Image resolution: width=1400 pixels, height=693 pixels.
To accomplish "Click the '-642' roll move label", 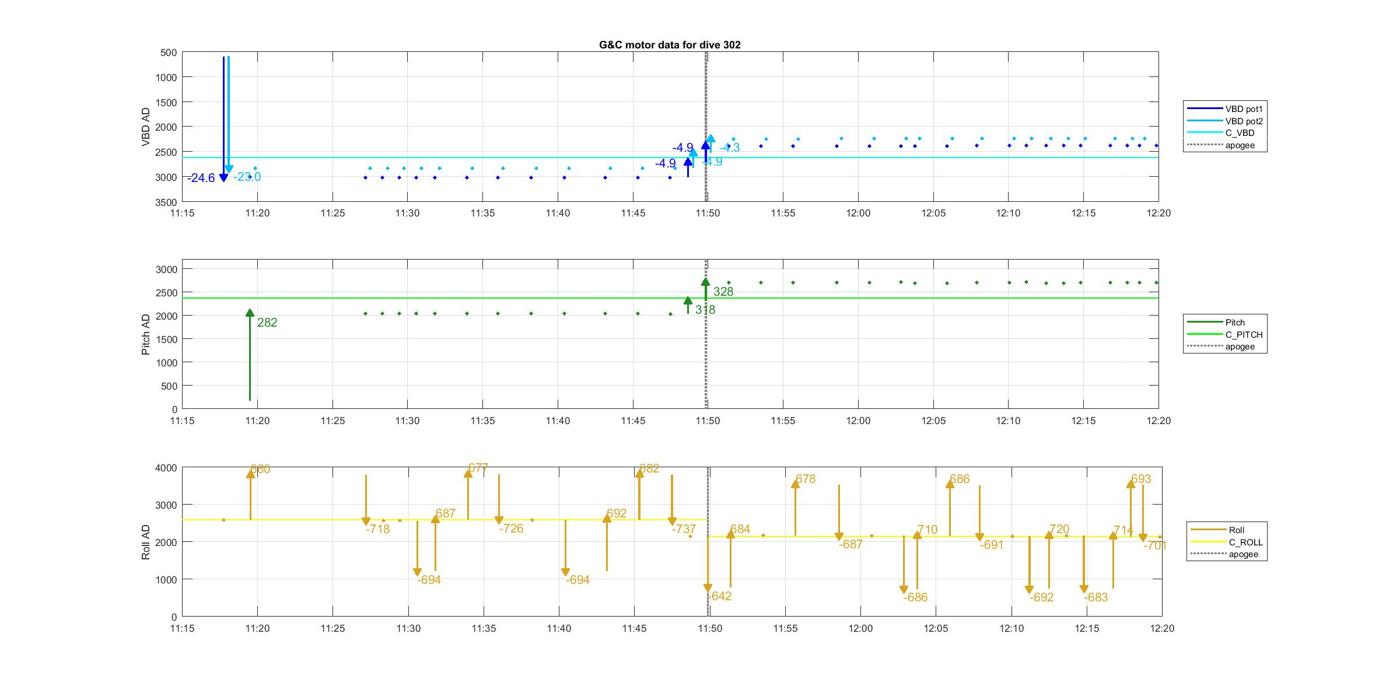I will point(720,597).
